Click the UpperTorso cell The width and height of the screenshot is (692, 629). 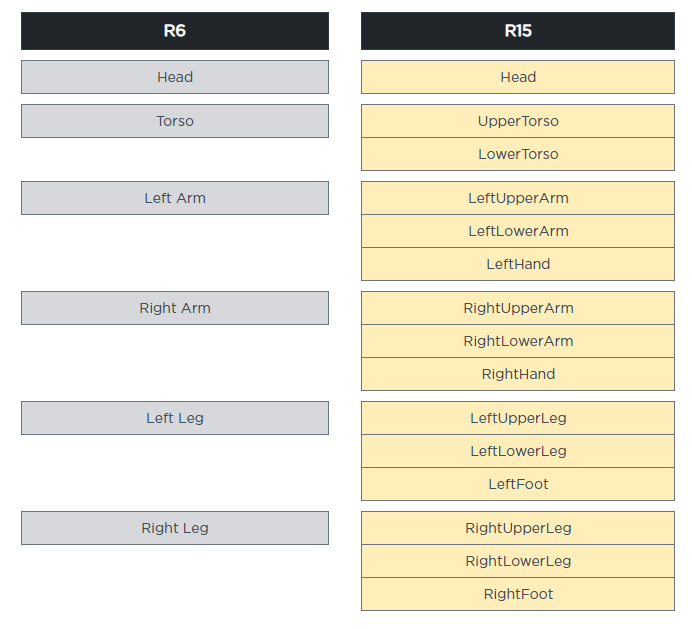click(x=518, y=121)
